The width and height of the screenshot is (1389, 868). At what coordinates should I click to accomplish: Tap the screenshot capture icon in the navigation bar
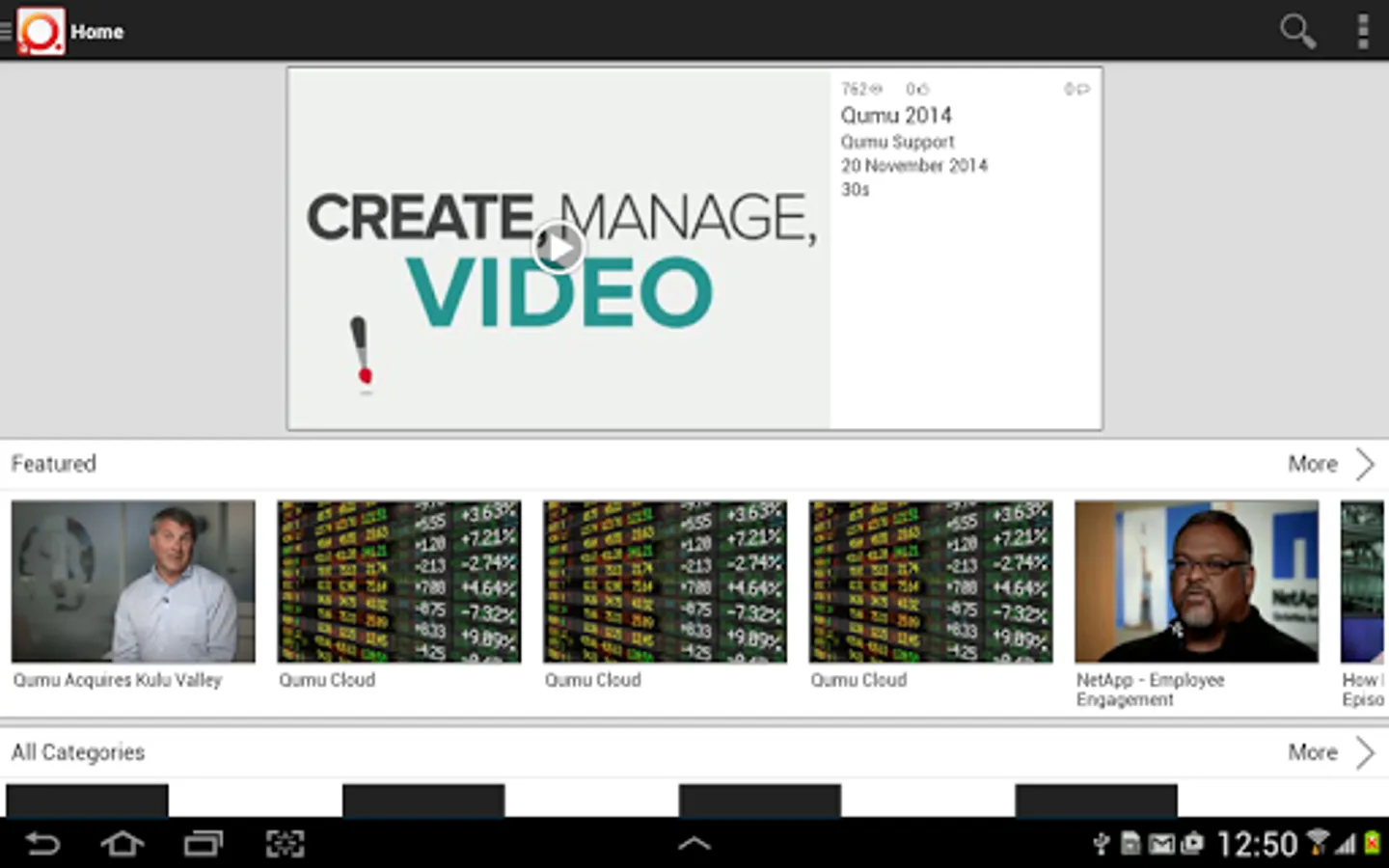[285, 844]
